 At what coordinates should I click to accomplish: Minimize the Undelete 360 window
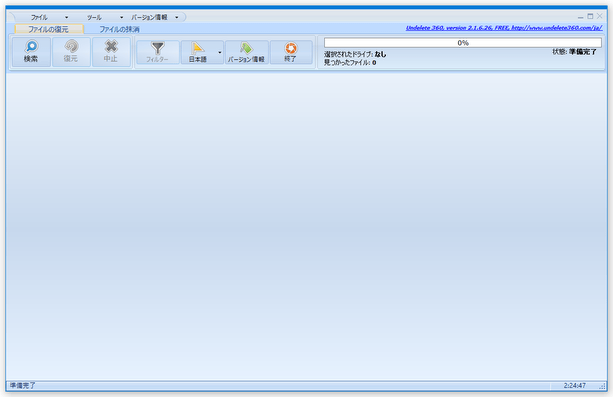point(581,17)
